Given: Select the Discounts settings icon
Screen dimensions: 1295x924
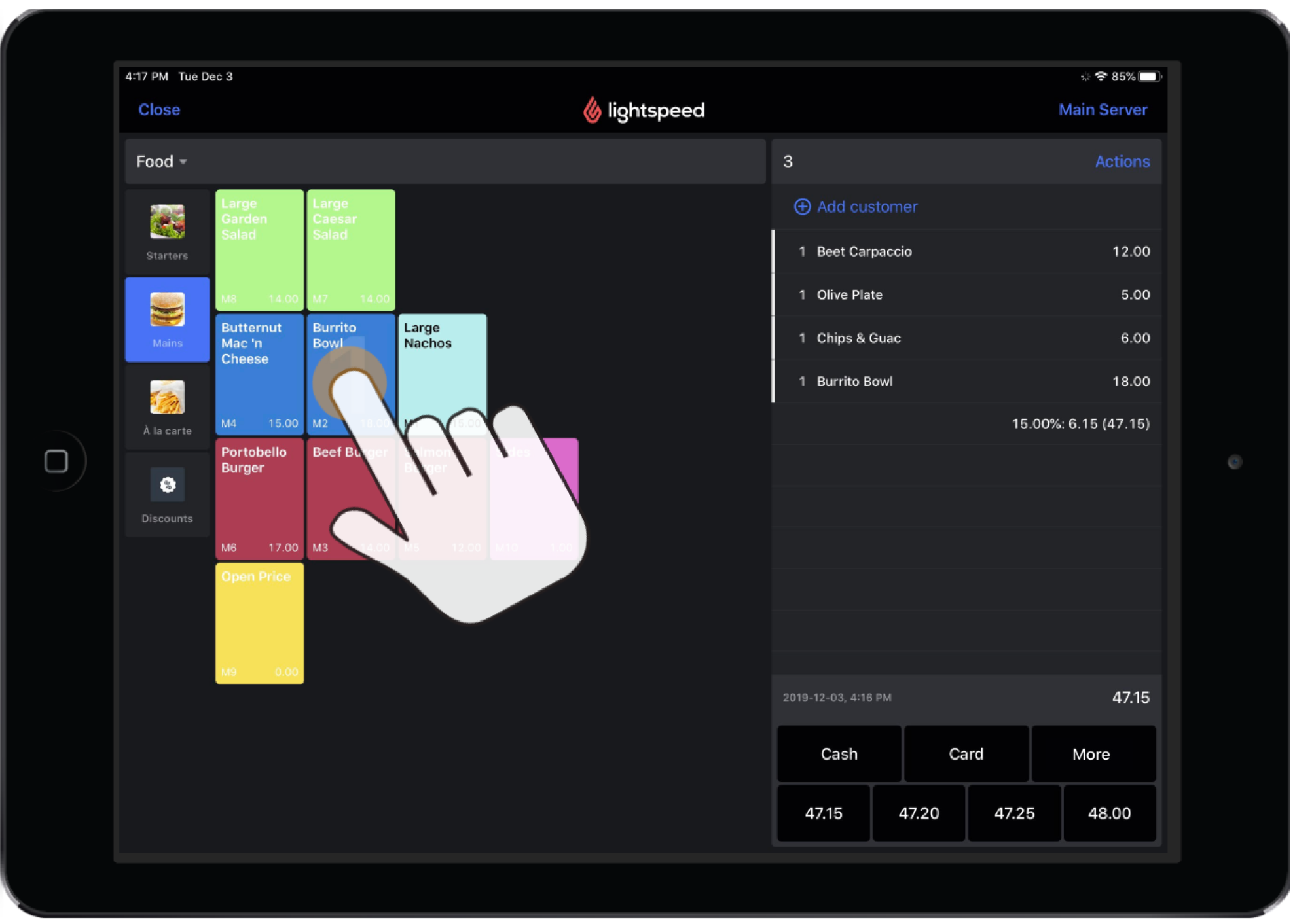Looking at the screenshot, I should pyautogui.click(x=167, y=485).
